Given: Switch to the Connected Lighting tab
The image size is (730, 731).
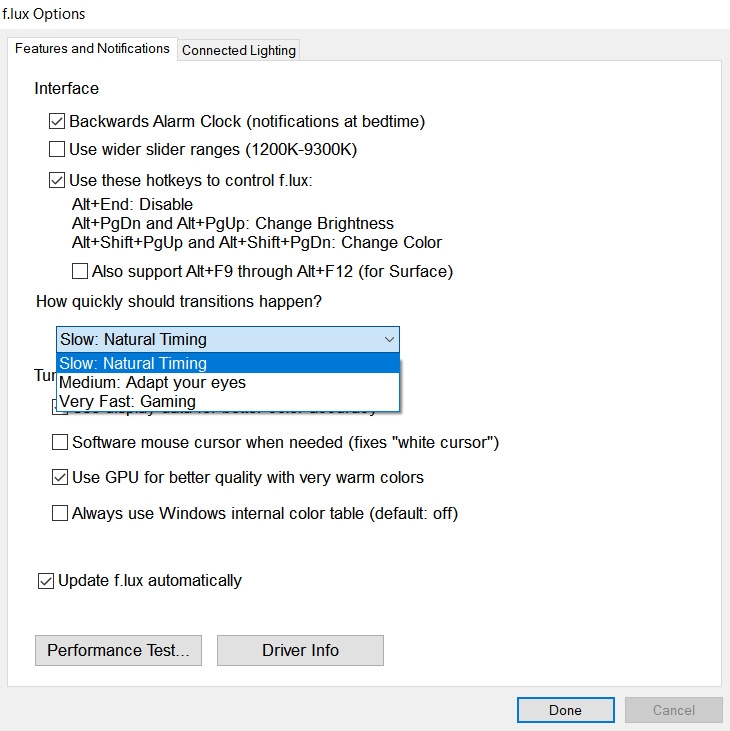Looking at the screenshot, I should (x=239, y=50).
